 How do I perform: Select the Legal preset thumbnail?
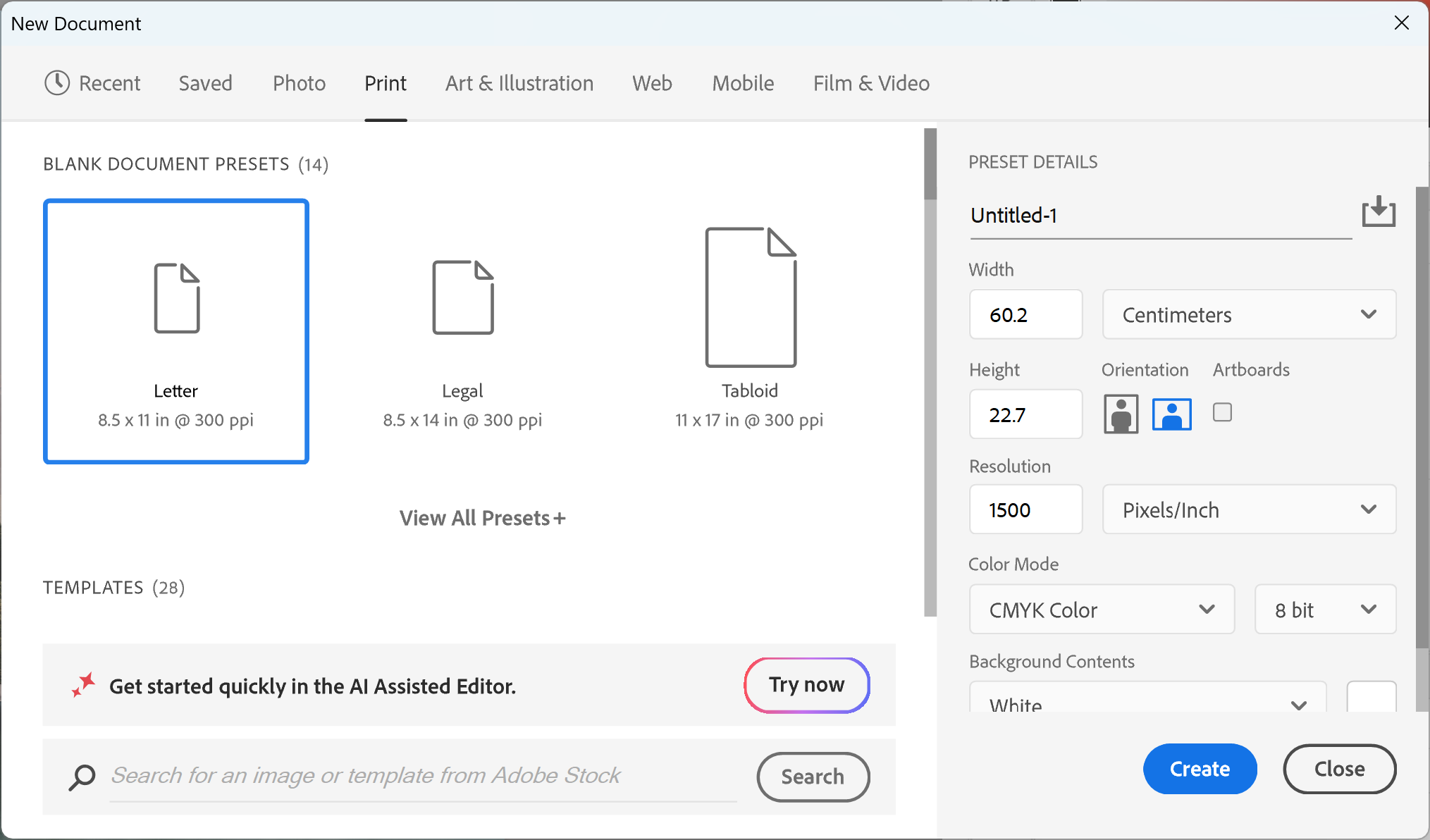pyautogui.click(x=462, y=331)
